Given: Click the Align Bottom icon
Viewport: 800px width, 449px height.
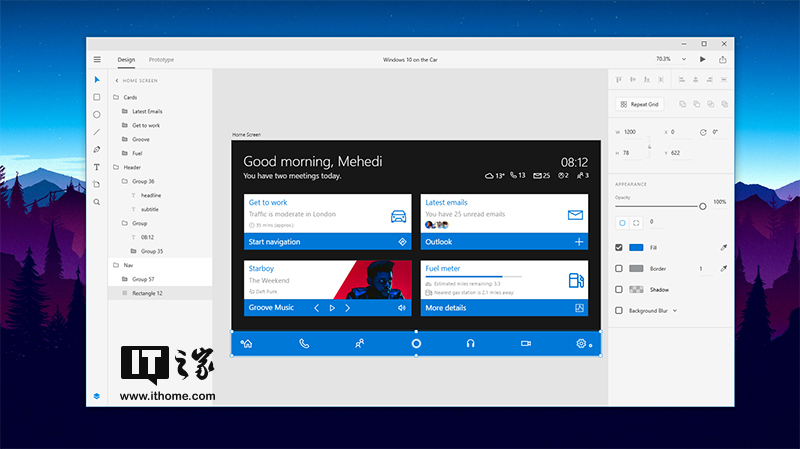Looking at the screenshot, I should [x=647, y=80].
